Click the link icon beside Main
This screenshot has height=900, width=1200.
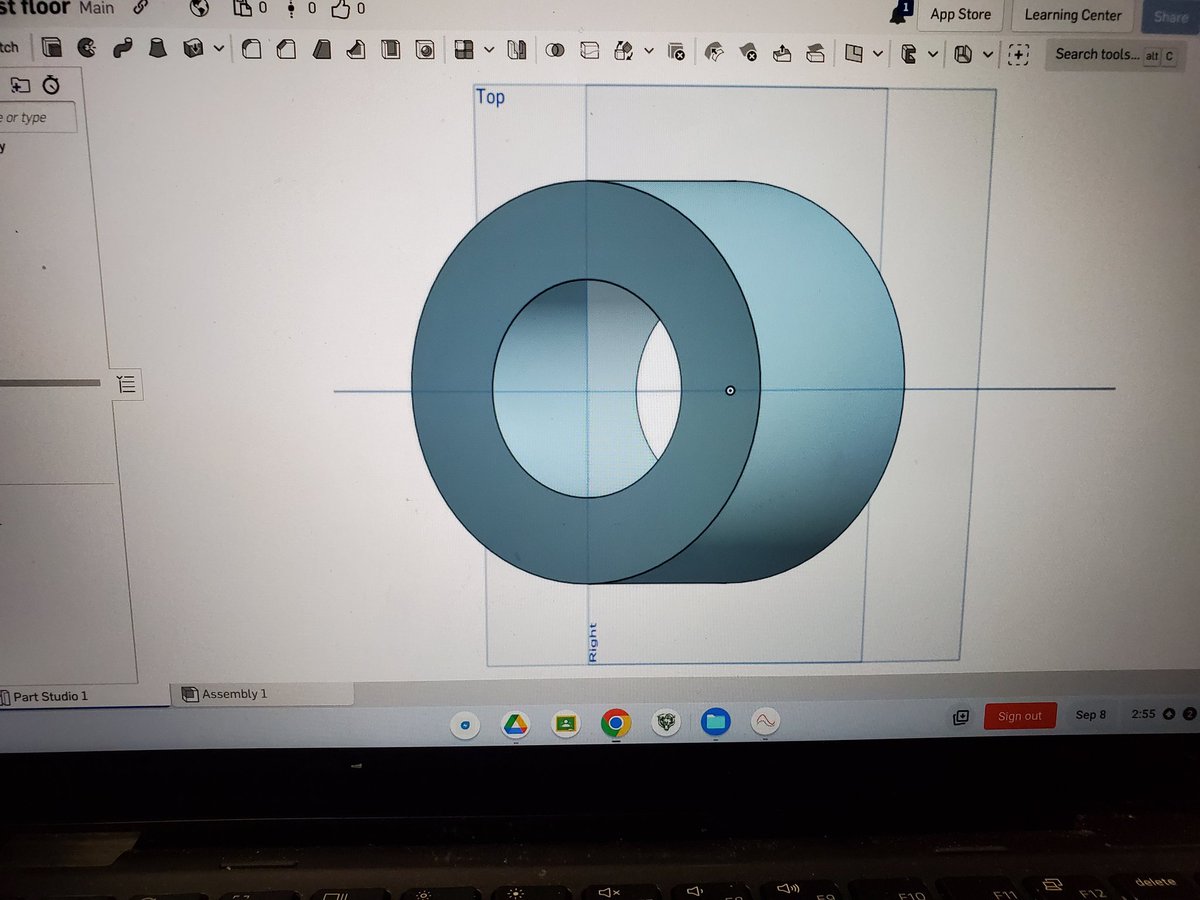coord(142,8)
